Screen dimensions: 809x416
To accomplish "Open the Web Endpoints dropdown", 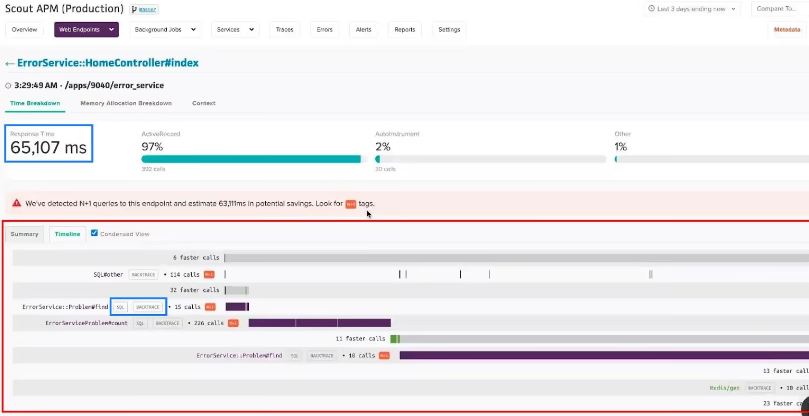I will [86, 30].
